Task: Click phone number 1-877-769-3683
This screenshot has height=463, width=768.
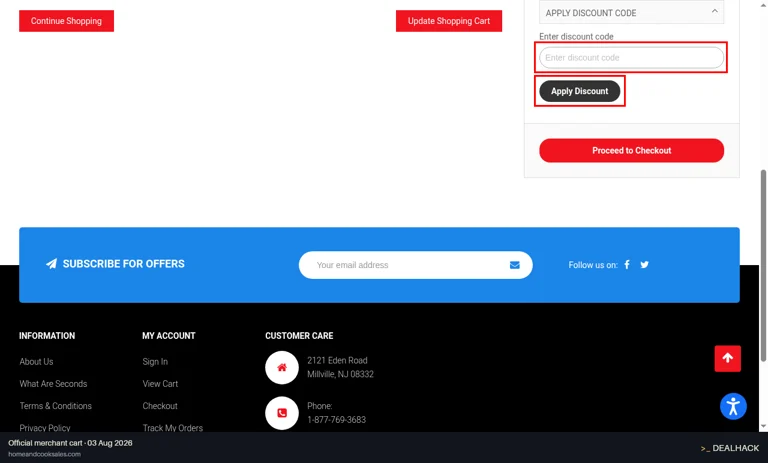Action: point(336,419)
